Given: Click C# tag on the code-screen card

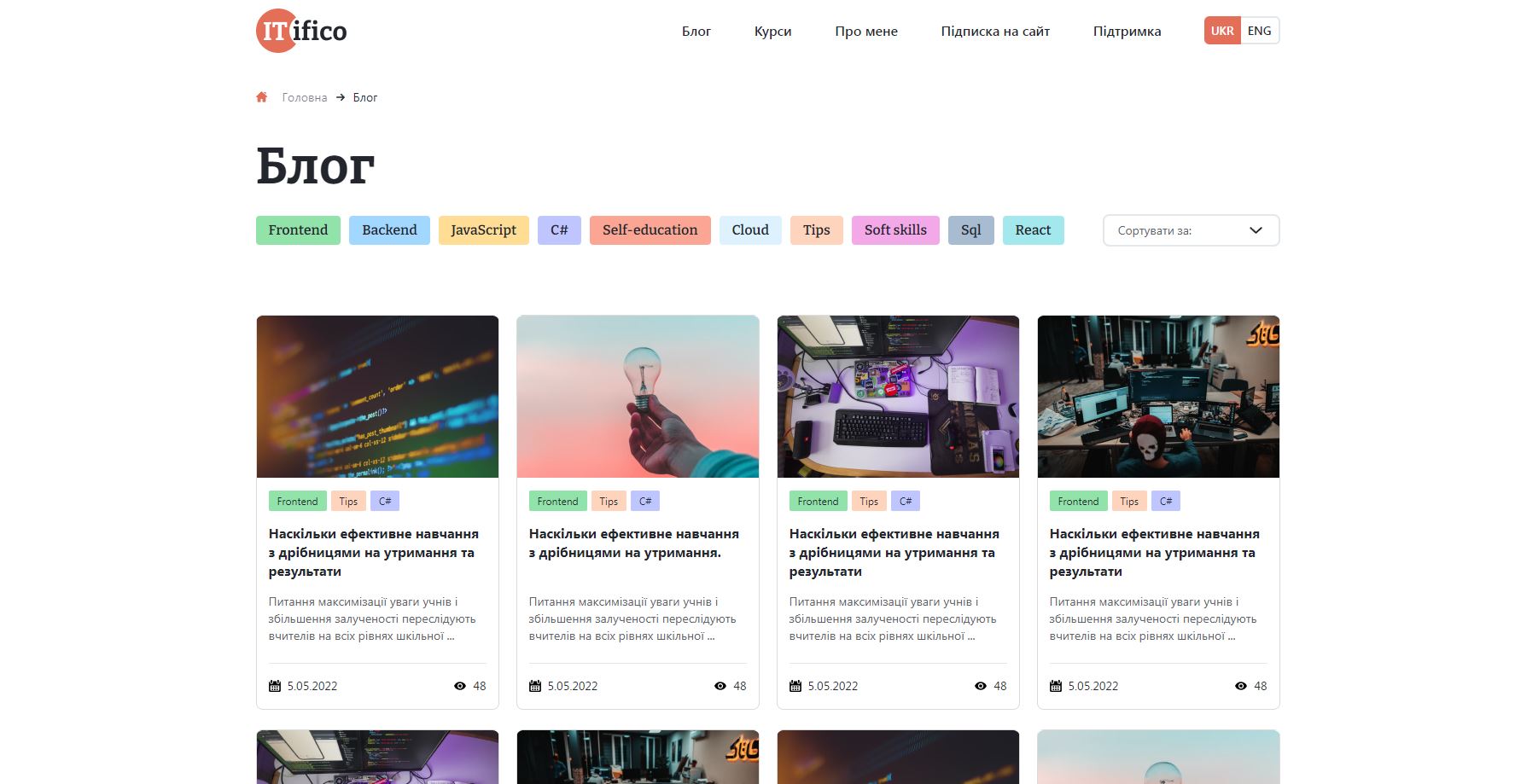Looking at the screenshot, I should coord(385,501).
